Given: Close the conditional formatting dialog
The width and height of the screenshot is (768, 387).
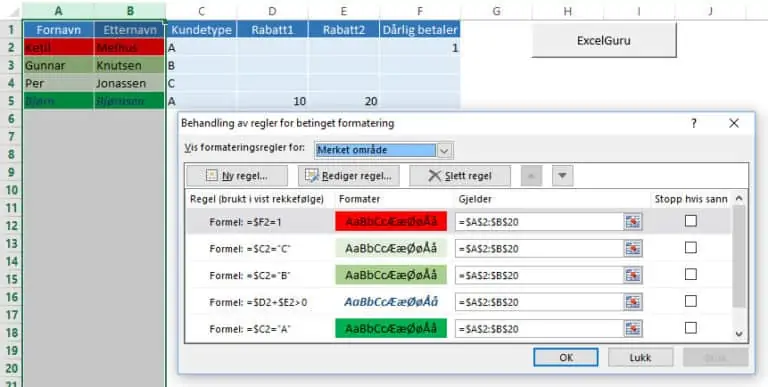Looking at the screenshot, I should (x=734, y=123).
